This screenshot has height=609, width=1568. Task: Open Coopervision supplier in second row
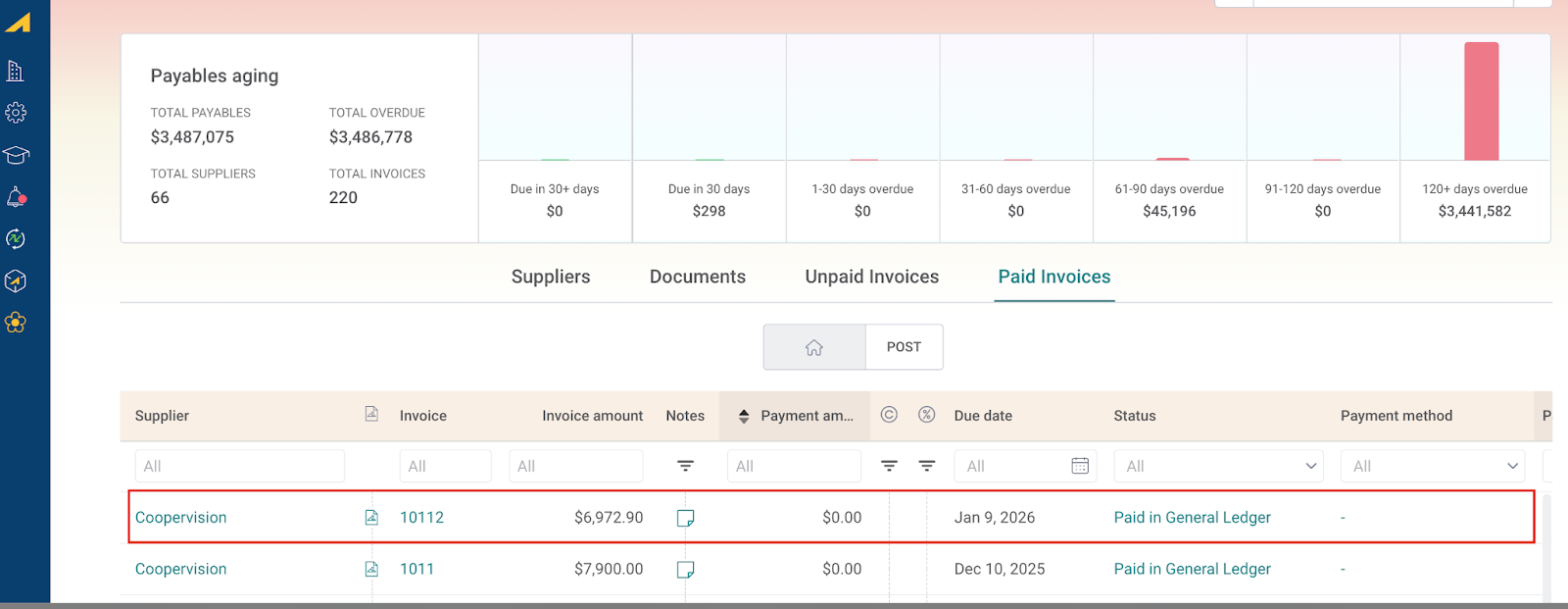pyautogui.click(x=180, y=569)
